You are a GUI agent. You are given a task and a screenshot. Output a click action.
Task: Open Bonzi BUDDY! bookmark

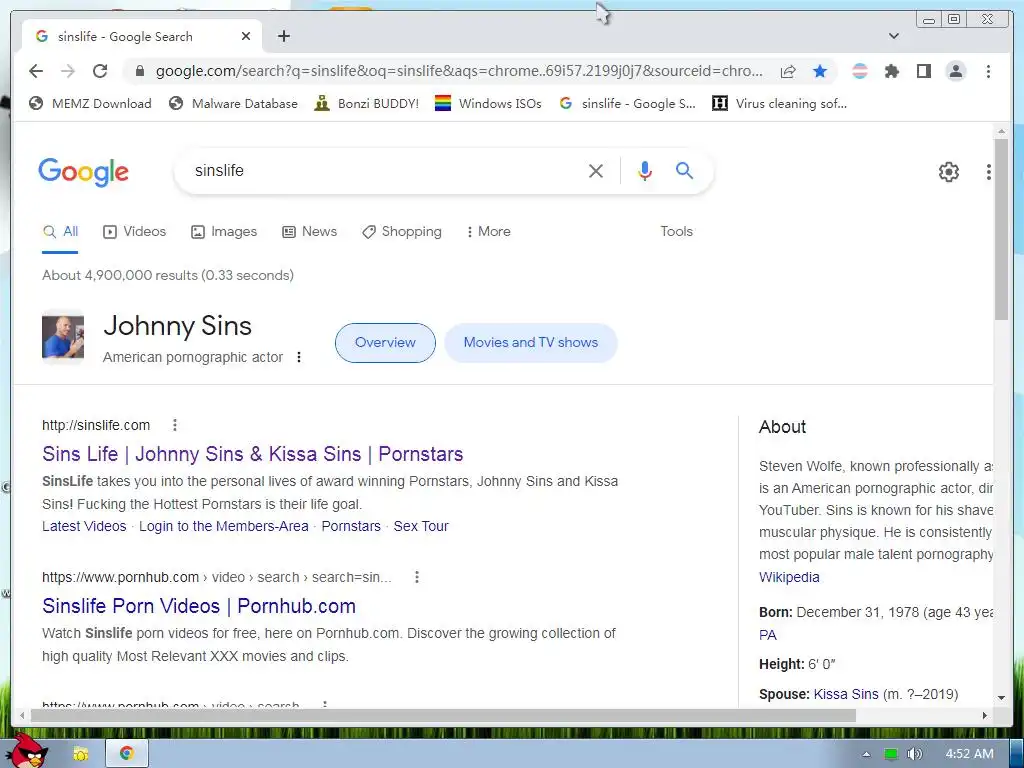[x=366, y=103]
